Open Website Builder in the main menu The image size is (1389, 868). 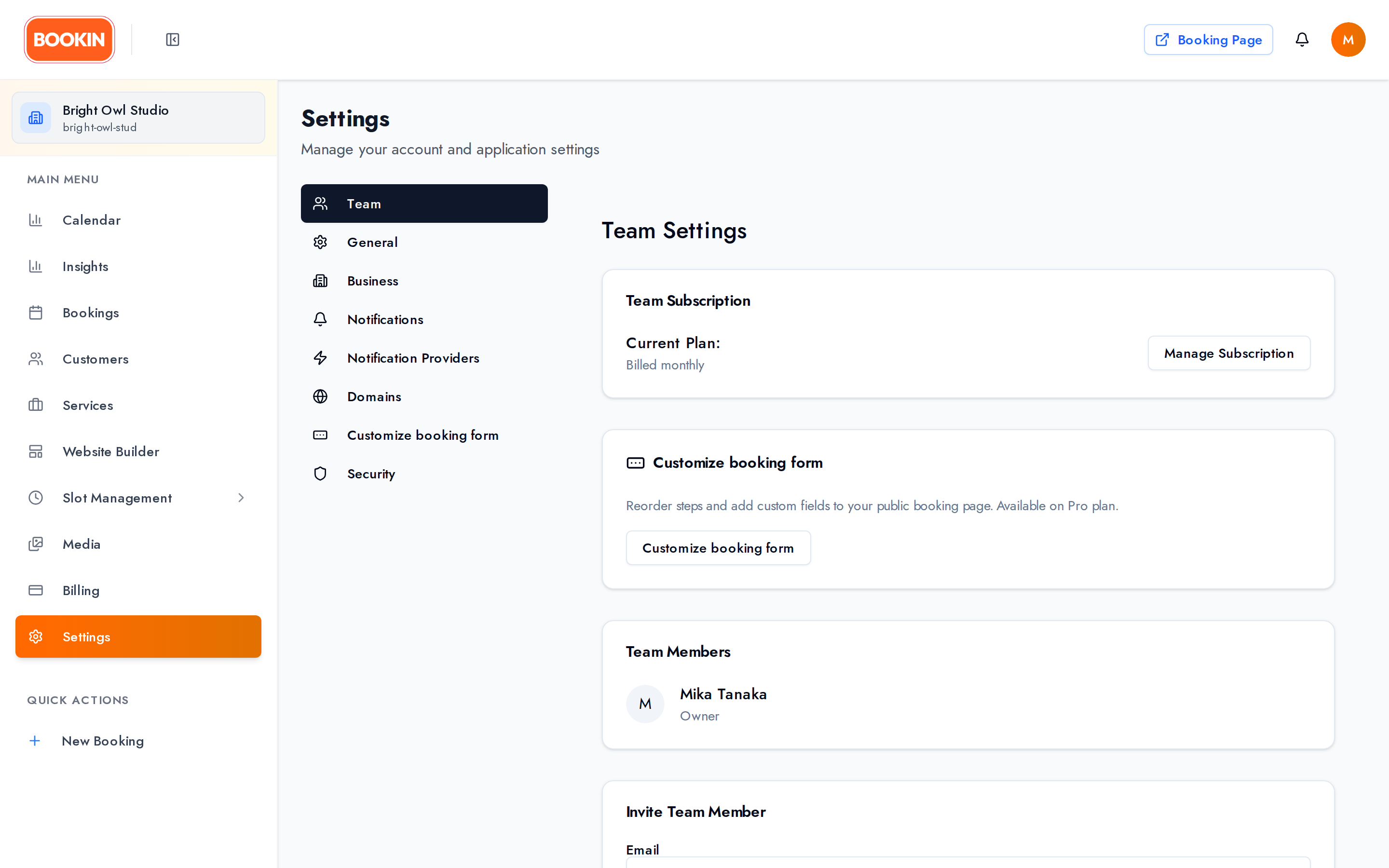(138, 451)
